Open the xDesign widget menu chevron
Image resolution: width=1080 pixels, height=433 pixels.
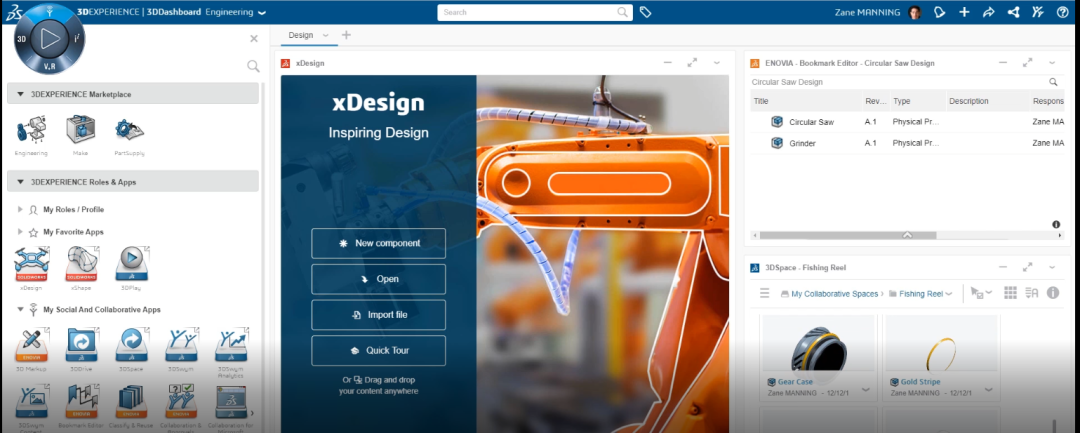(x=717, y=63)
